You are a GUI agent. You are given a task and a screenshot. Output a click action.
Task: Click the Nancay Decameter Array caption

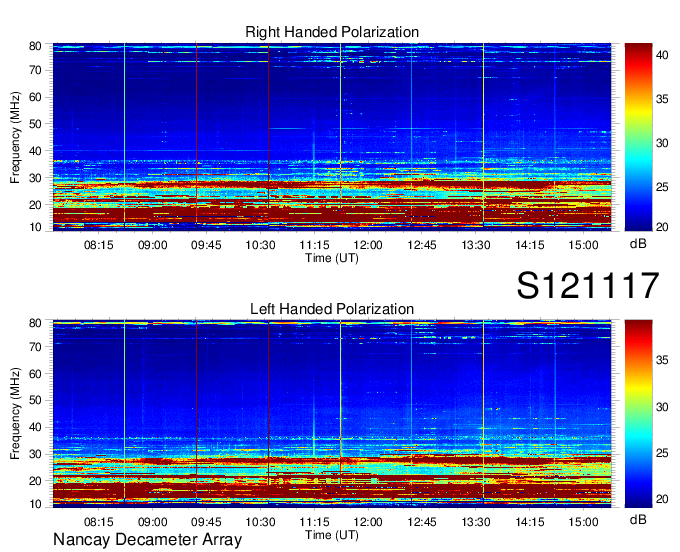click(x=147, y=540)
